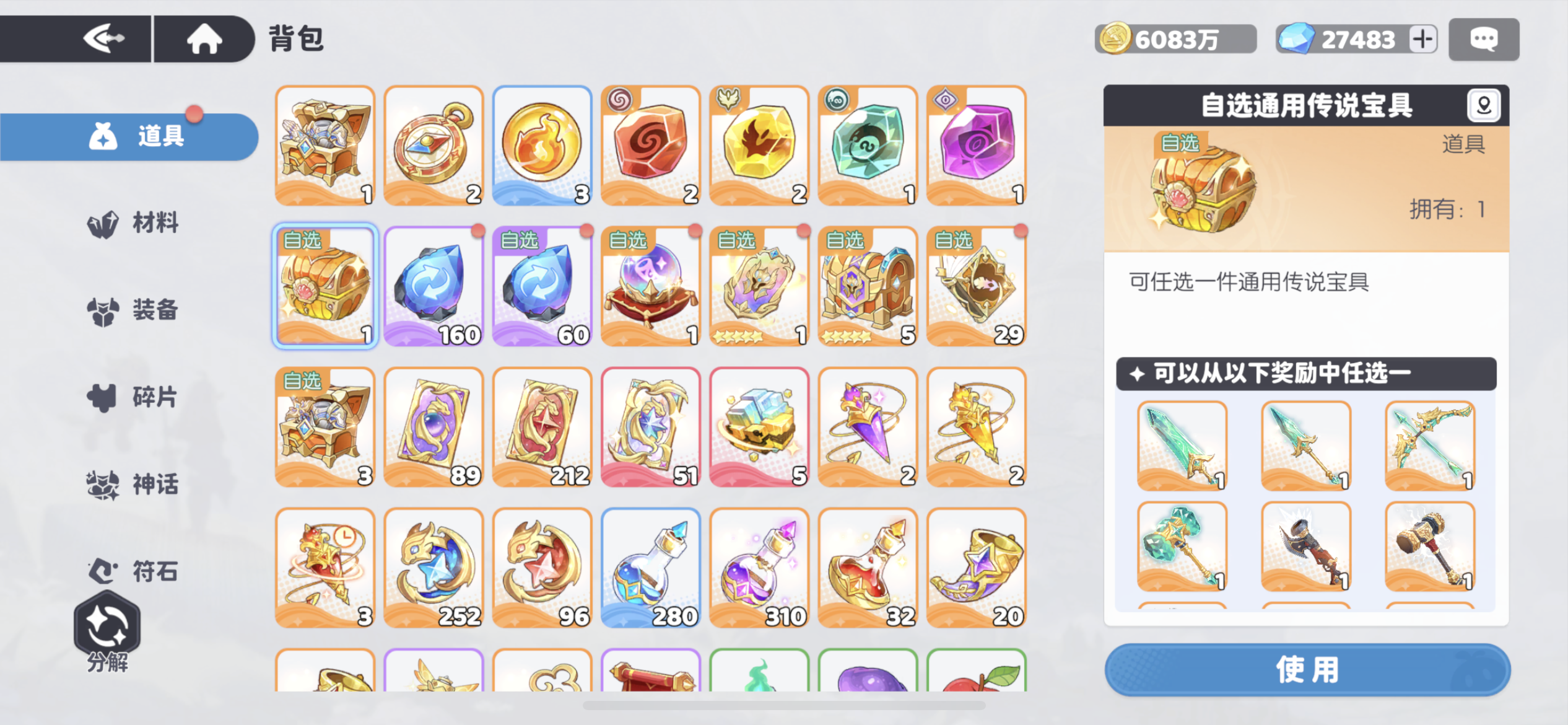The image size is (1568, 725).
Task: Add gems with the plus icon
Action: [x=1422, y=39]
